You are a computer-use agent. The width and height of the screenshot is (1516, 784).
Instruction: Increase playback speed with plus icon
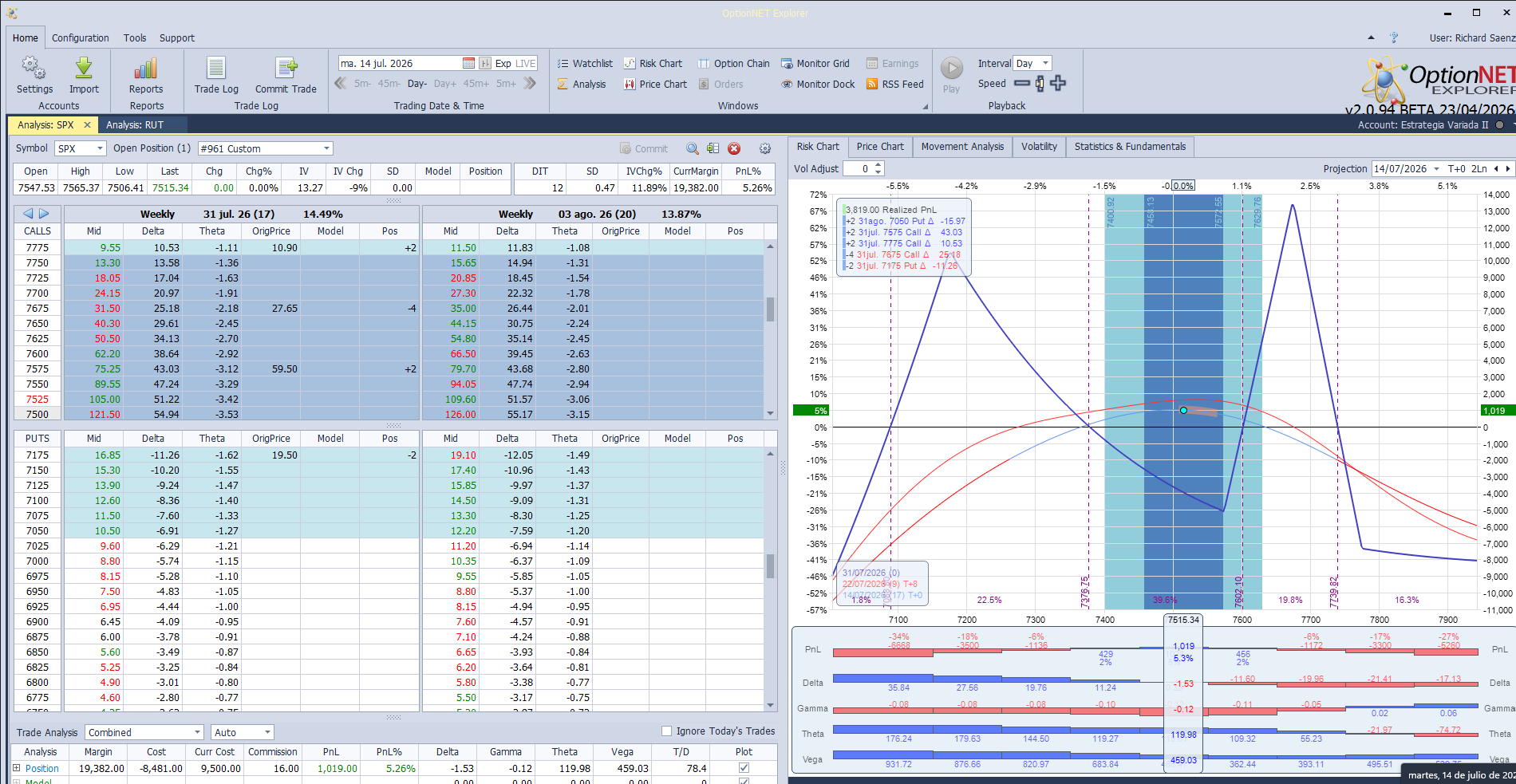(x=1058, y=83)
